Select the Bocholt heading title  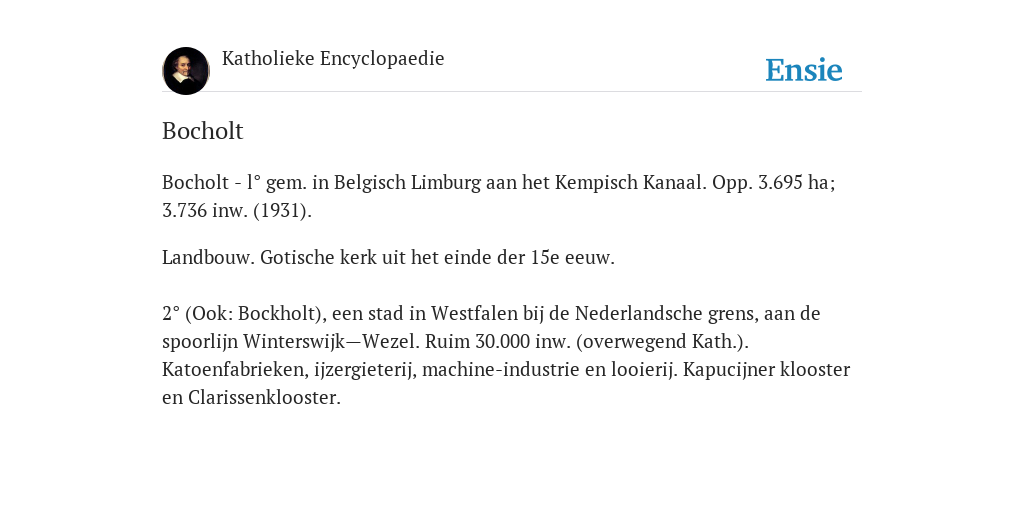tap(202, 131)
